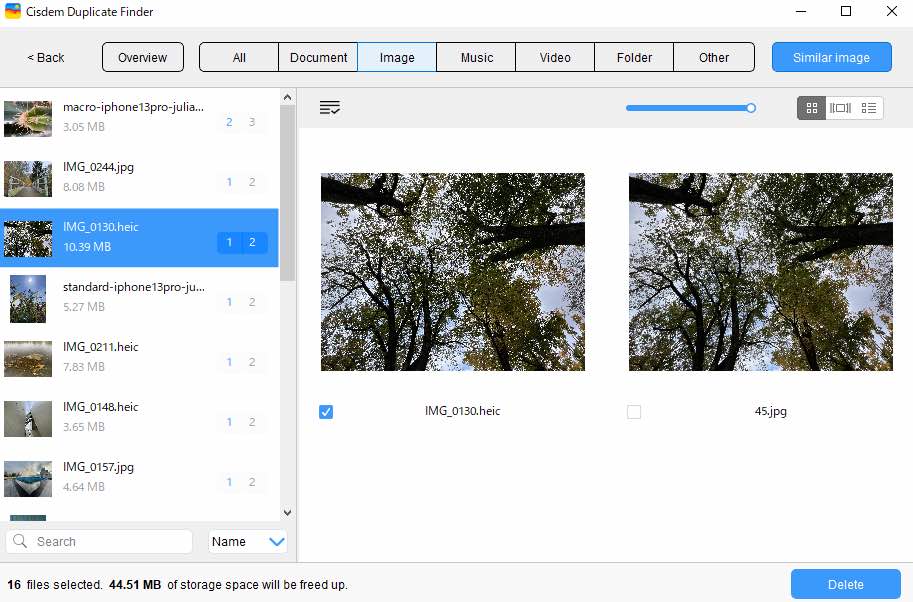913x602 pixels.
Task: Select the side-by-side comparison view icon
Action: click(x=840, y=108)
